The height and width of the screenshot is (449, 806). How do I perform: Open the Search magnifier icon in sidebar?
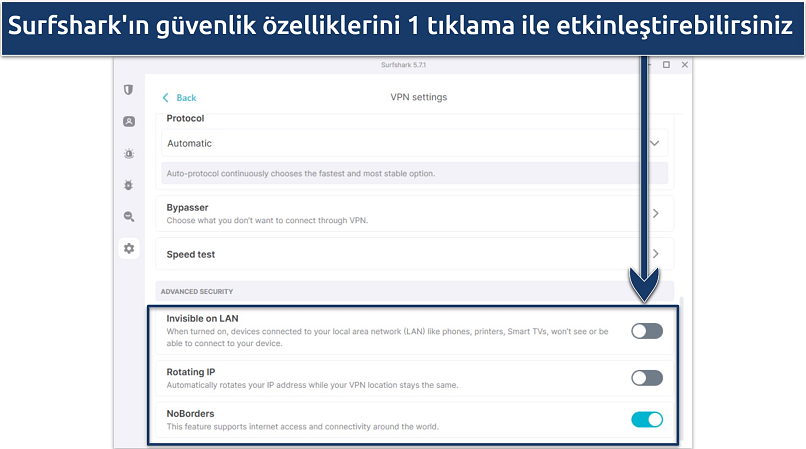[x=129, y=216]
